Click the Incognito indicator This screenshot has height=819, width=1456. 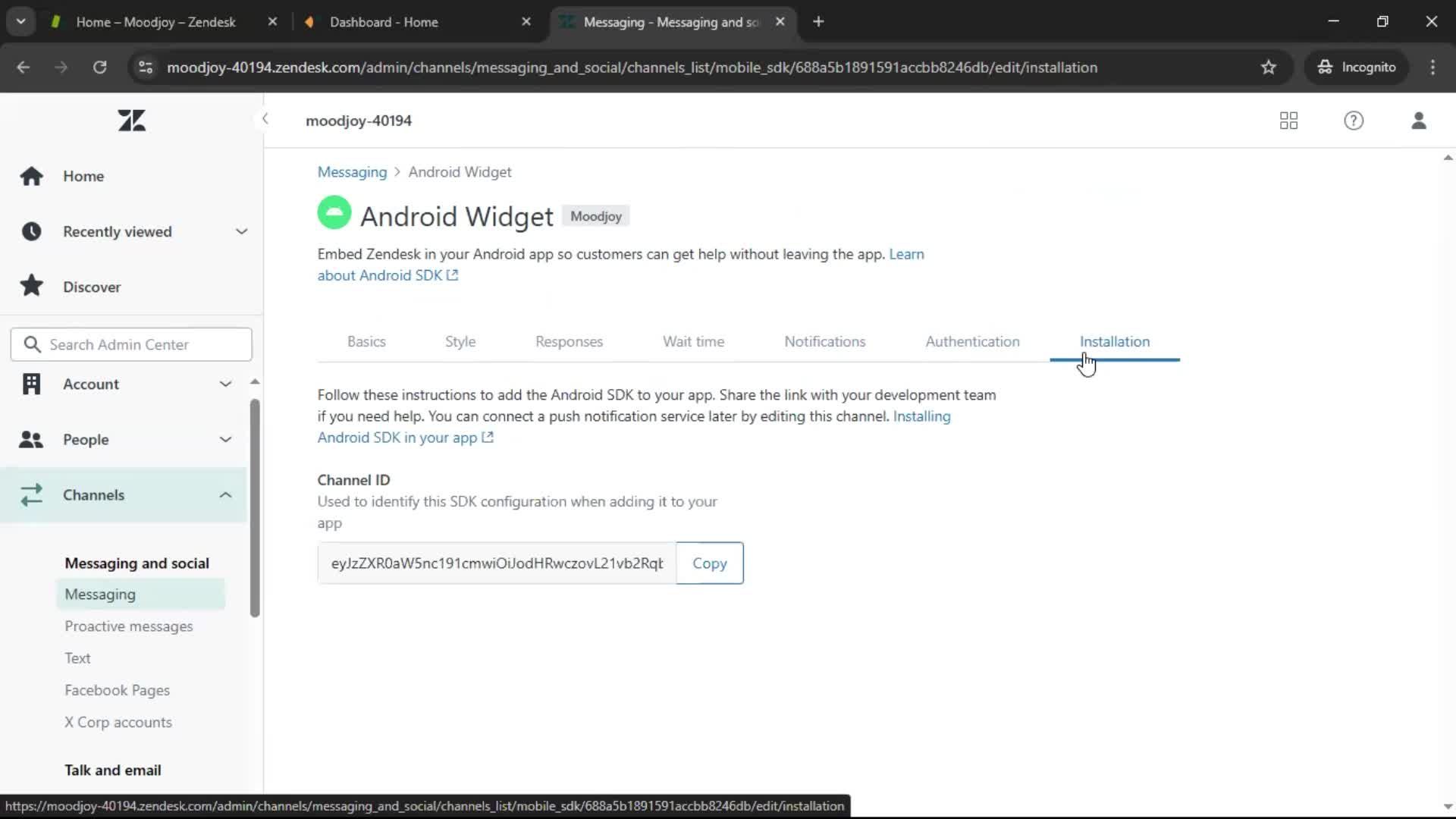pyautogui.click(x=1357, y=67)
